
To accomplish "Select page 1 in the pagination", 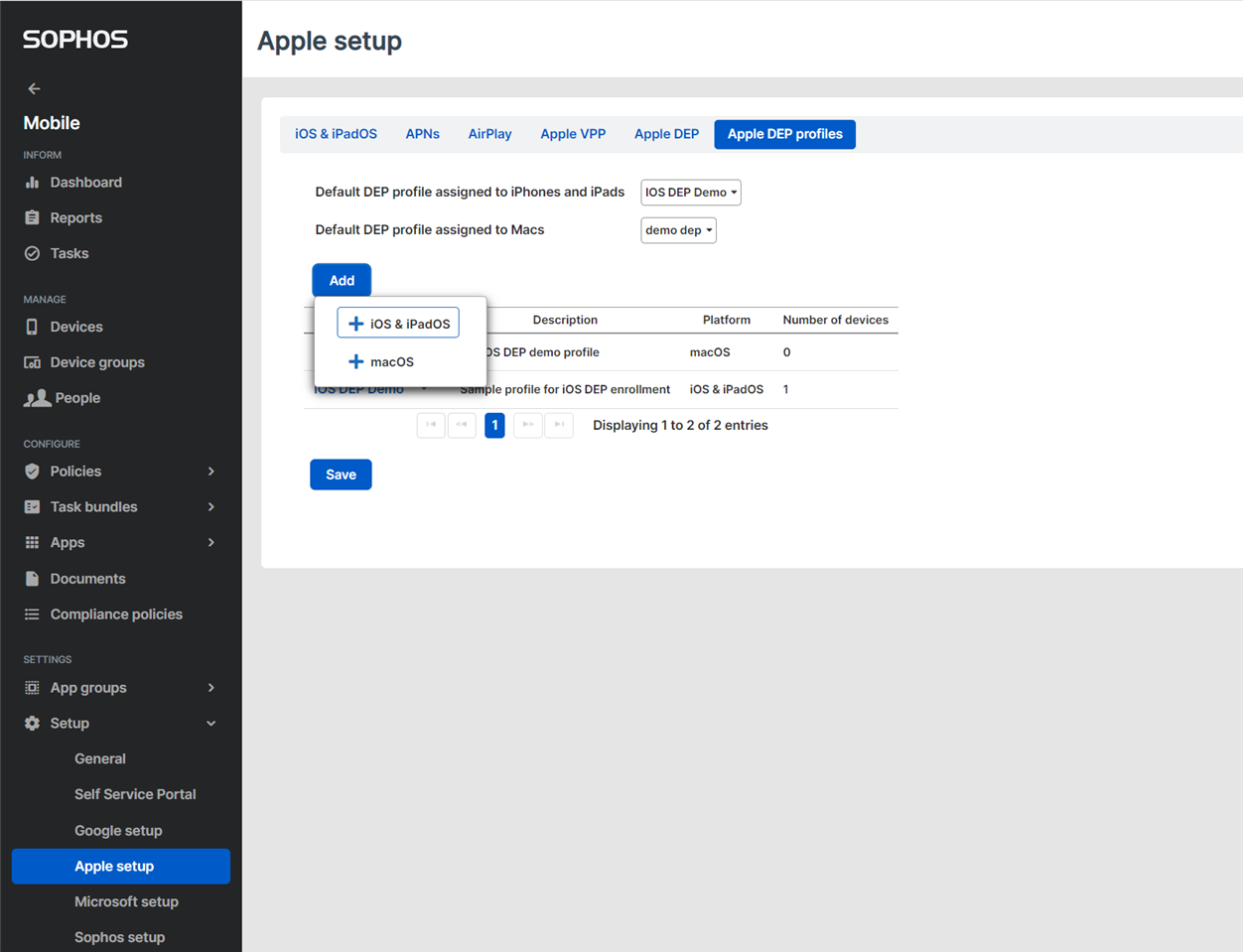I will point(494,425).
